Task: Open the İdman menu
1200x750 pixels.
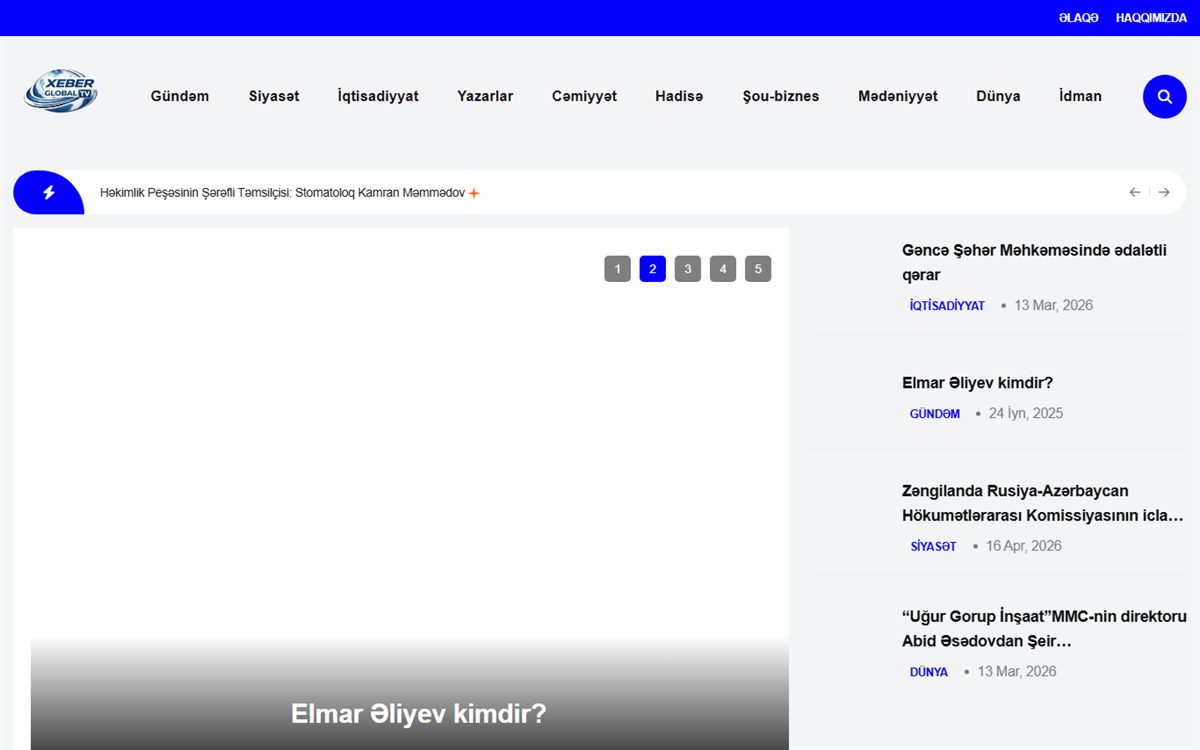Action: 1080,96
